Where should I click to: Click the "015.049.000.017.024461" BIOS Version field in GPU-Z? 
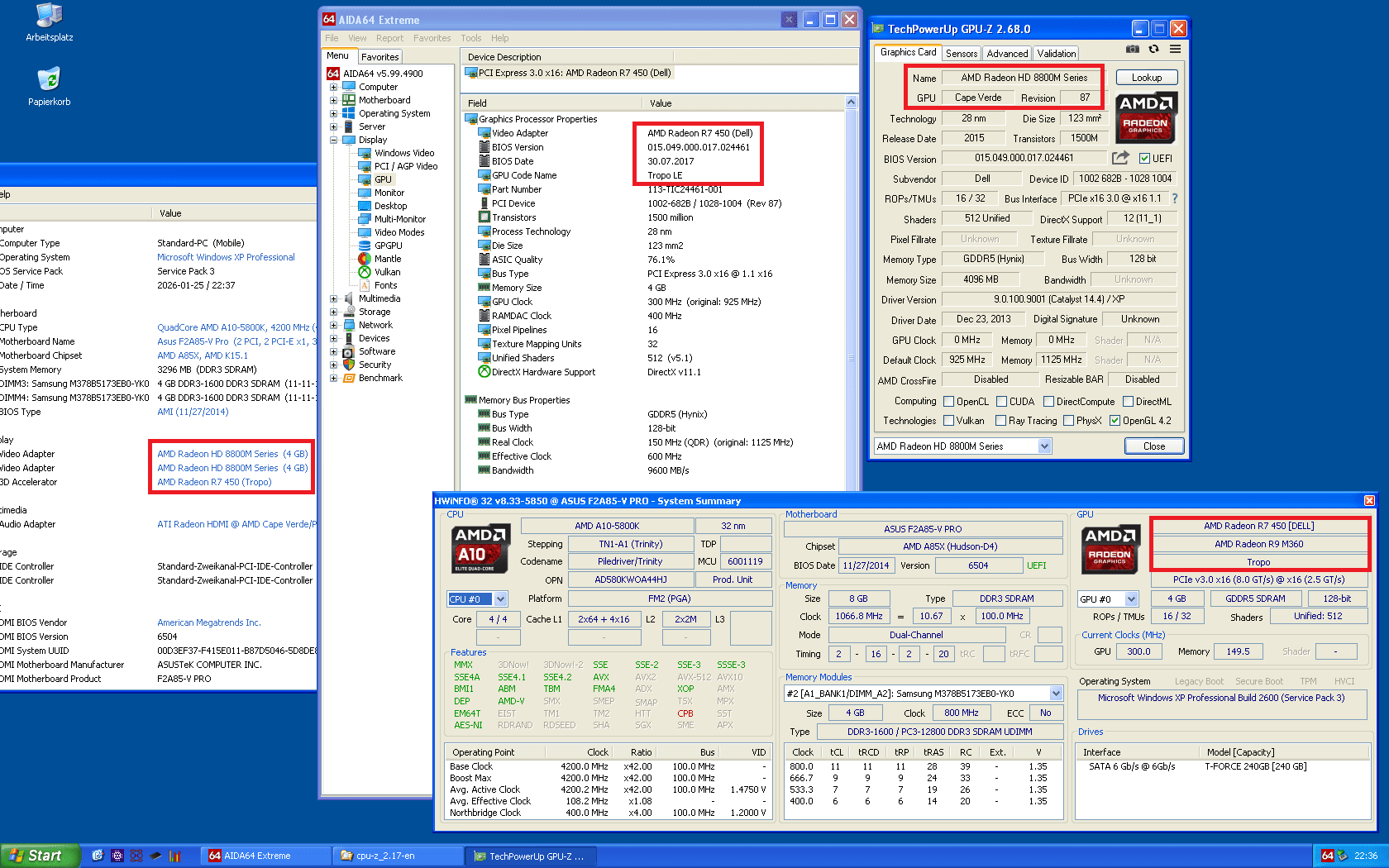pos(1024,158)
